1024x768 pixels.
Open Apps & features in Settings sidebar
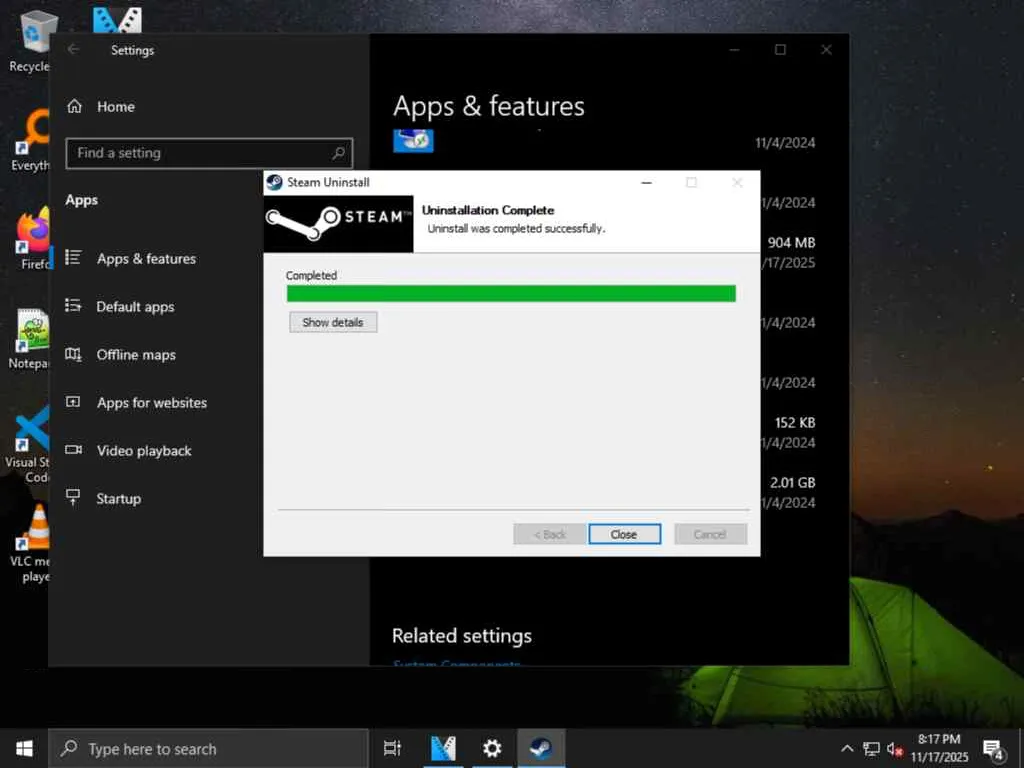tap(146, 259)
